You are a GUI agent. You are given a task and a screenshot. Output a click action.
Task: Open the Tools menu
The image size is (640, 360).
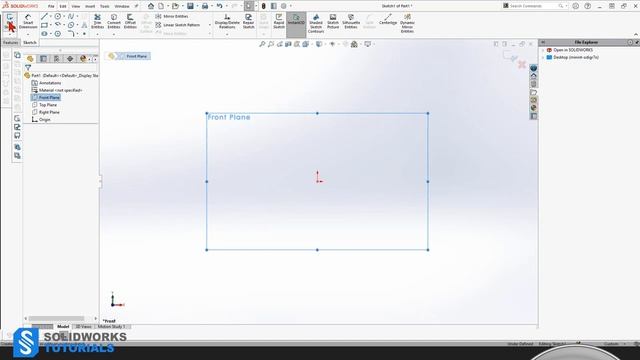point(104,6)
